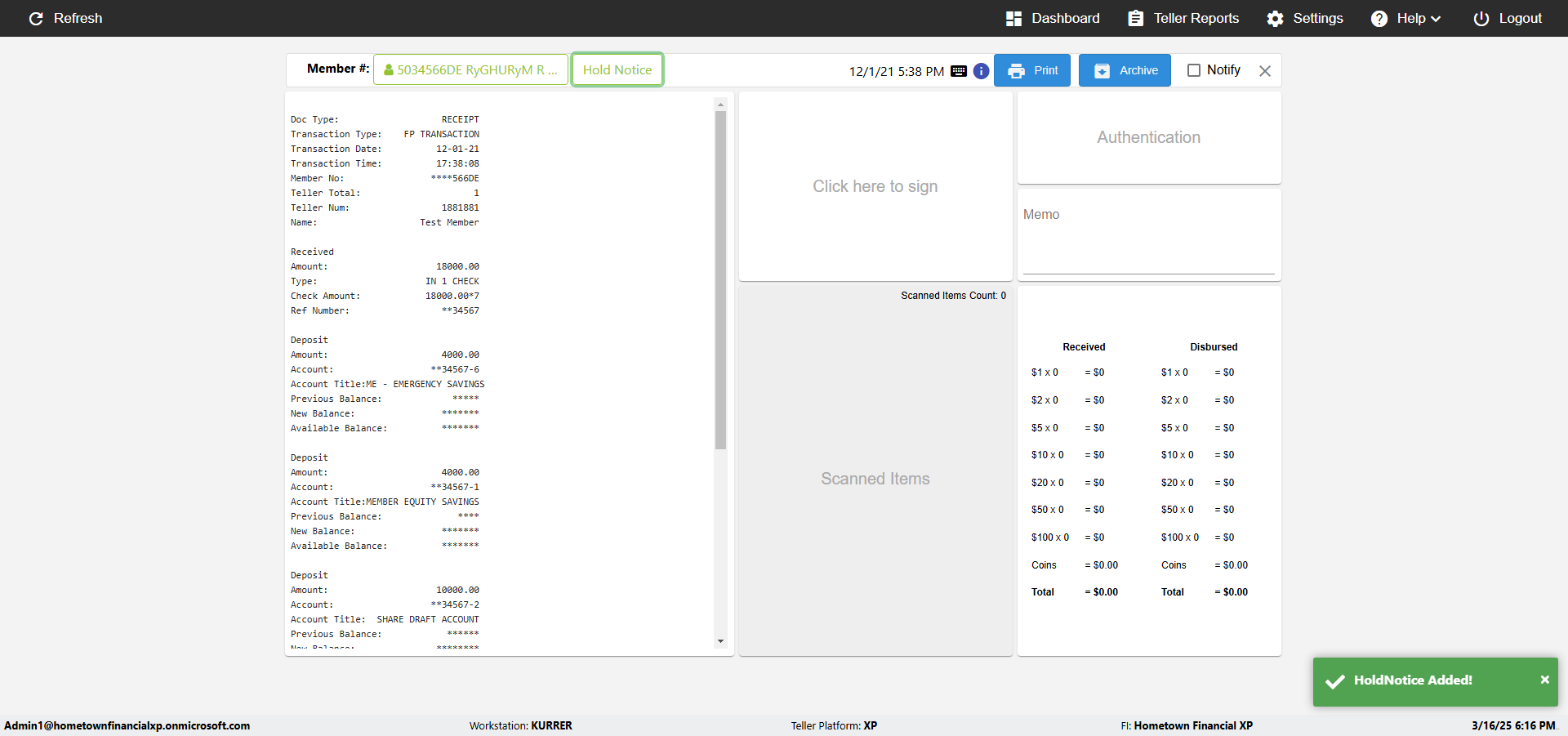Click the green member person icon
The width and height of the screenshot is (1568, 736).
[x=389, y=70]
